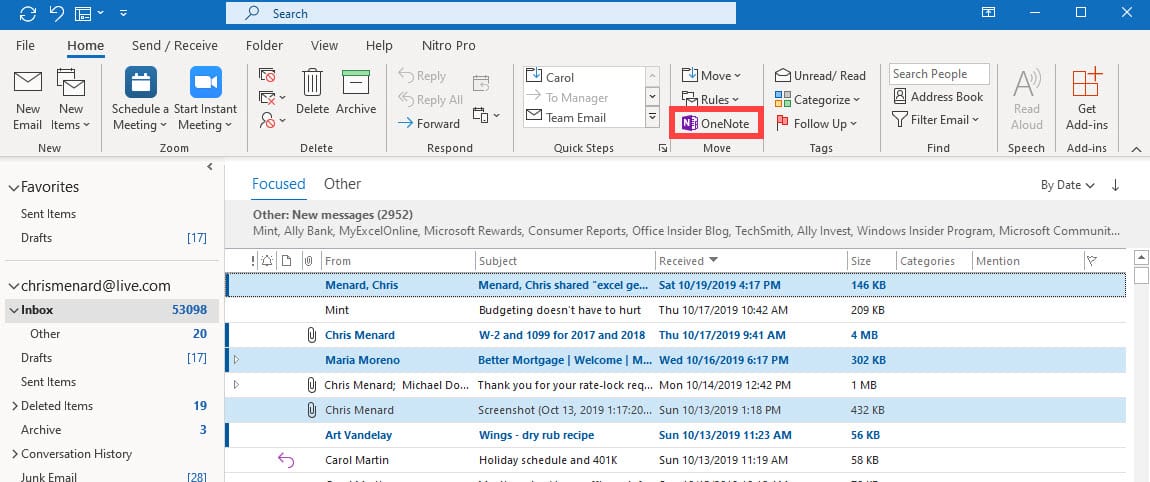Open the File menu
This screenshot has height=482, width=1150.
25,45
